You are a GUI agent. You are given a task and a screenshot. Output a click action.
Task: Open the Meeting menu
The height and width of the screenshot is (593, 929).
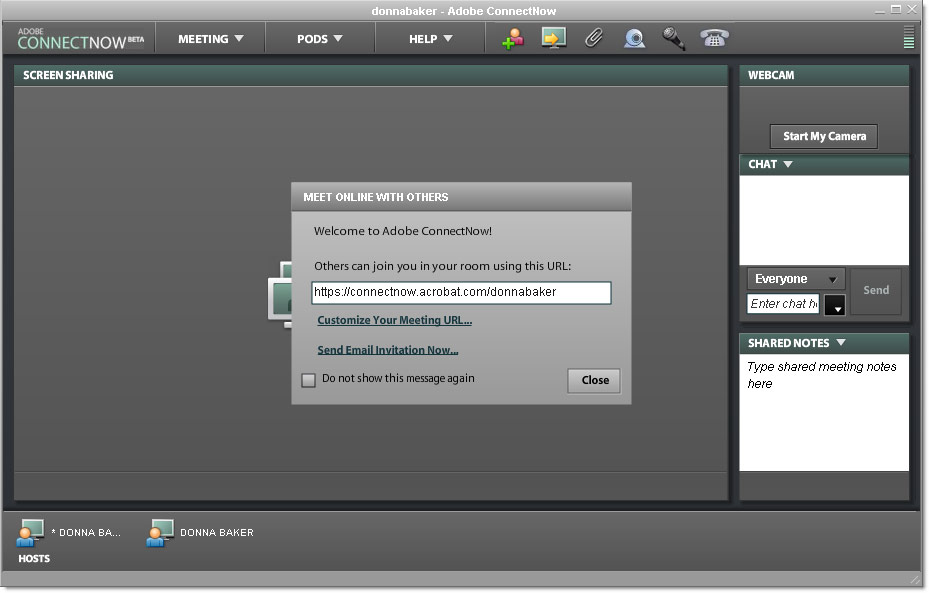[210, 39]
